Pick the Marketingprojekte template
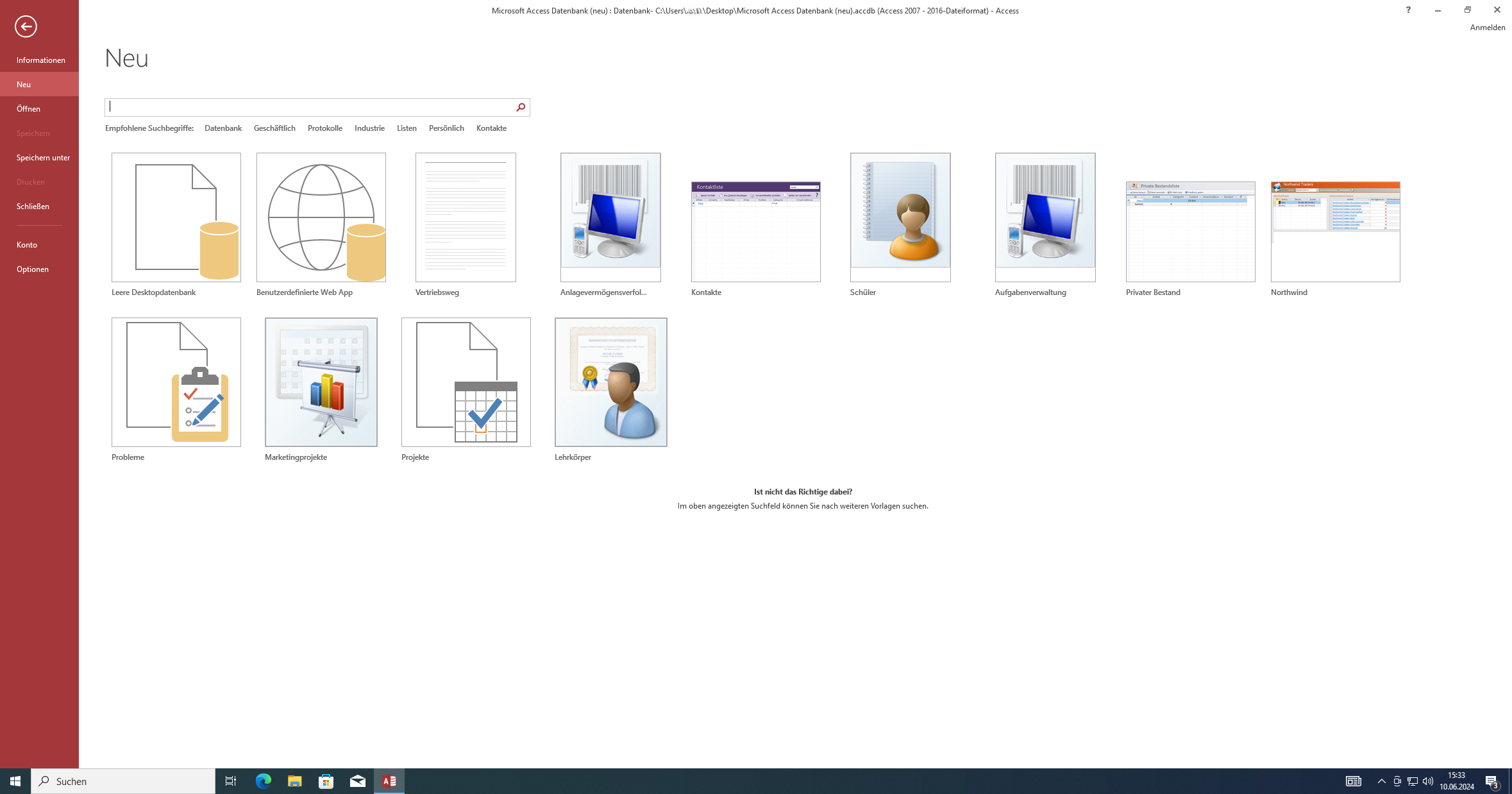The image size is (1512, 794). [x=321, y=382]
